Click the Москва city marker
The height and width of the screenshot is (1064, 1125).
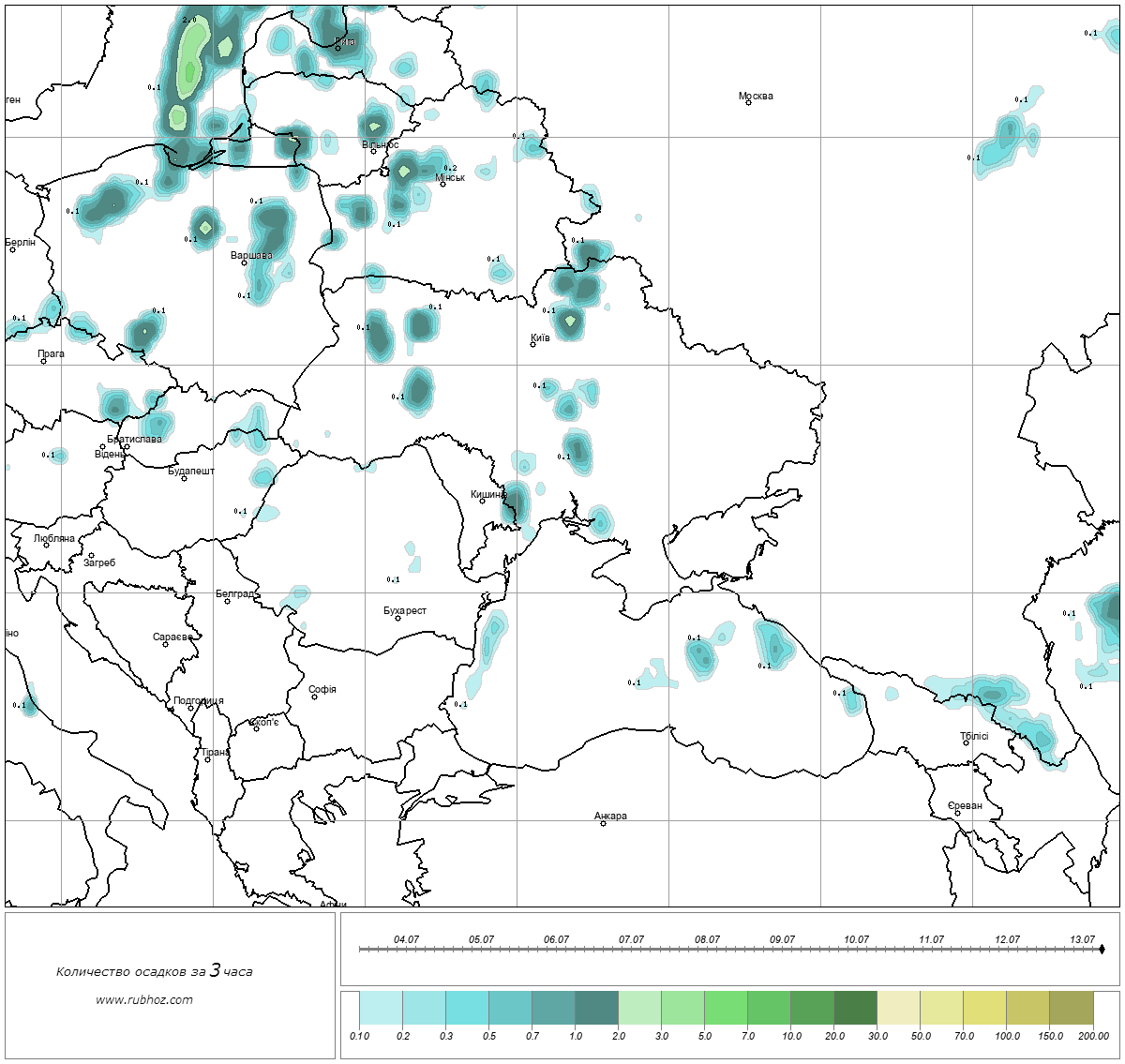pyautogui.click(x=748, y=103)
